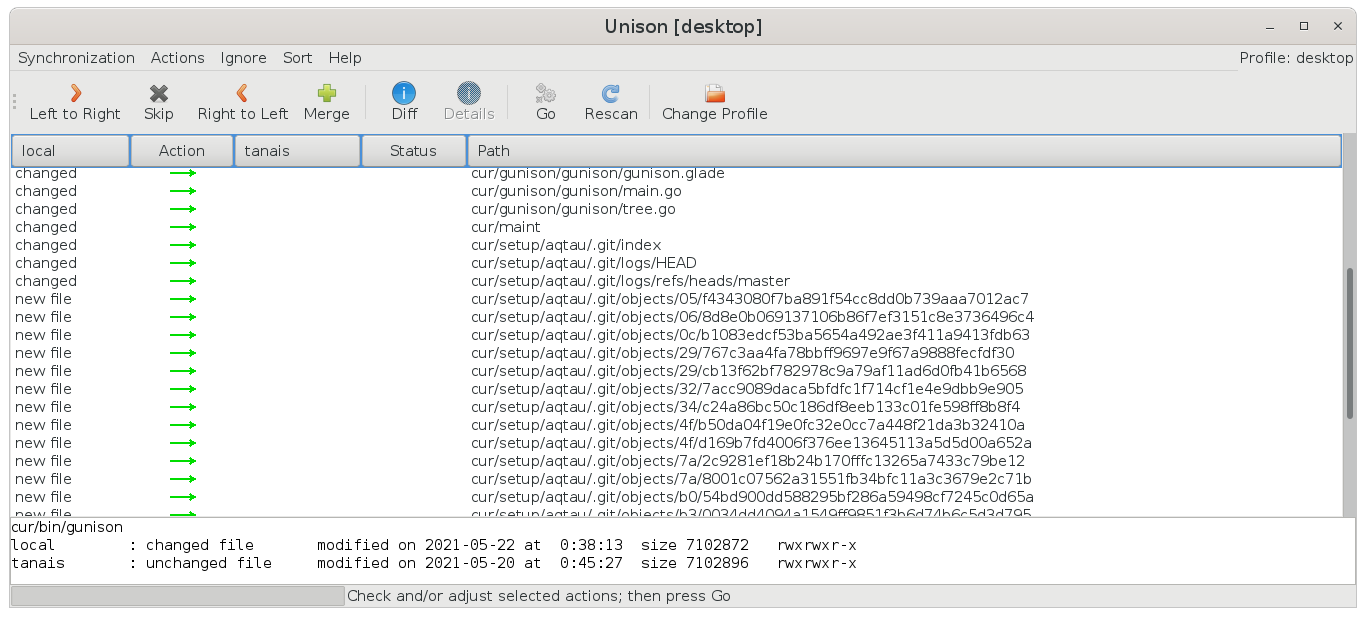Open the Ignore menu
The image size is (1366, 617).
coord(244,58)
